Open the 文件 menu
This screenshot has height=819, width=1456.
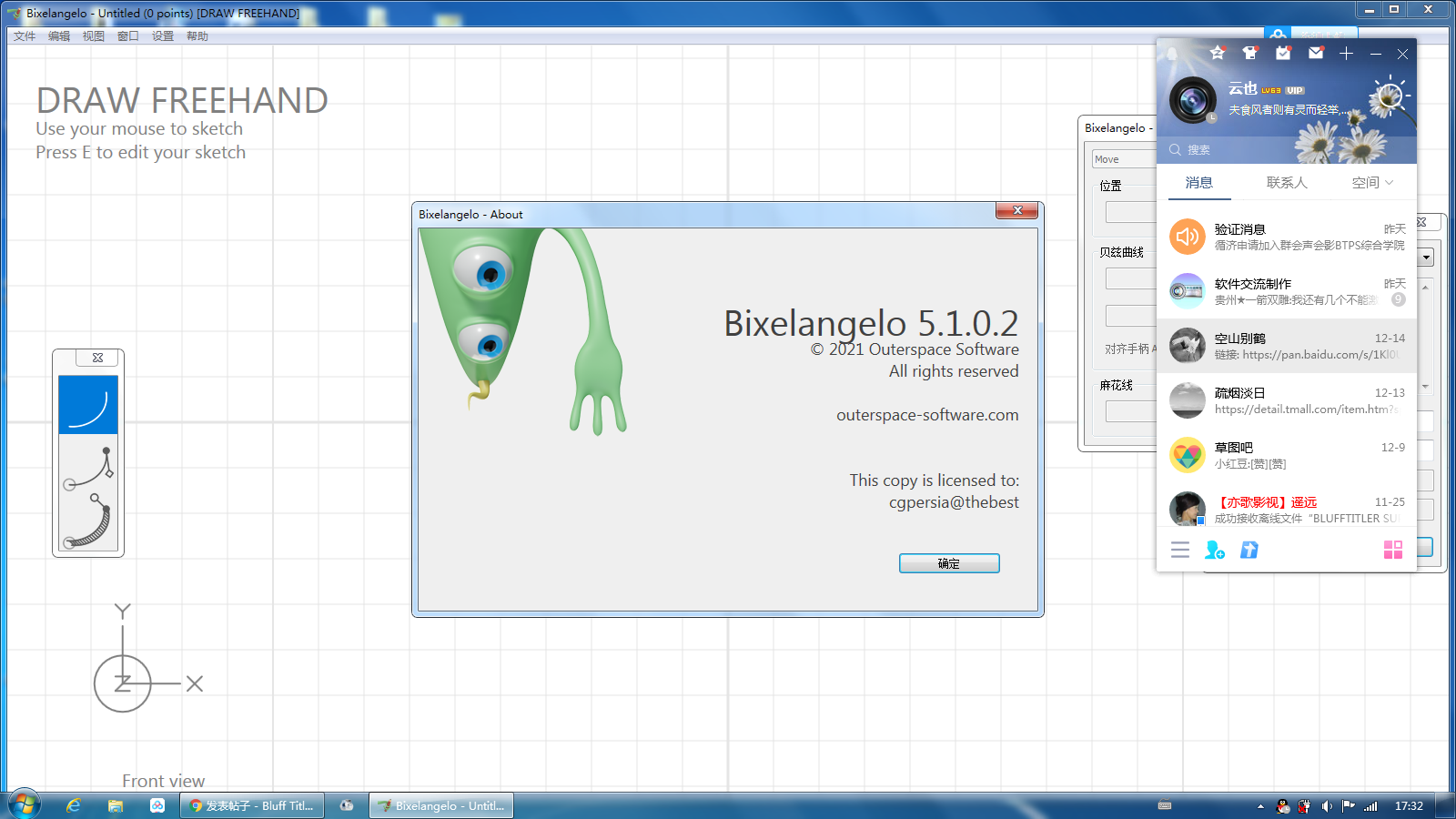pyautogui.click(x=25, y=36)
